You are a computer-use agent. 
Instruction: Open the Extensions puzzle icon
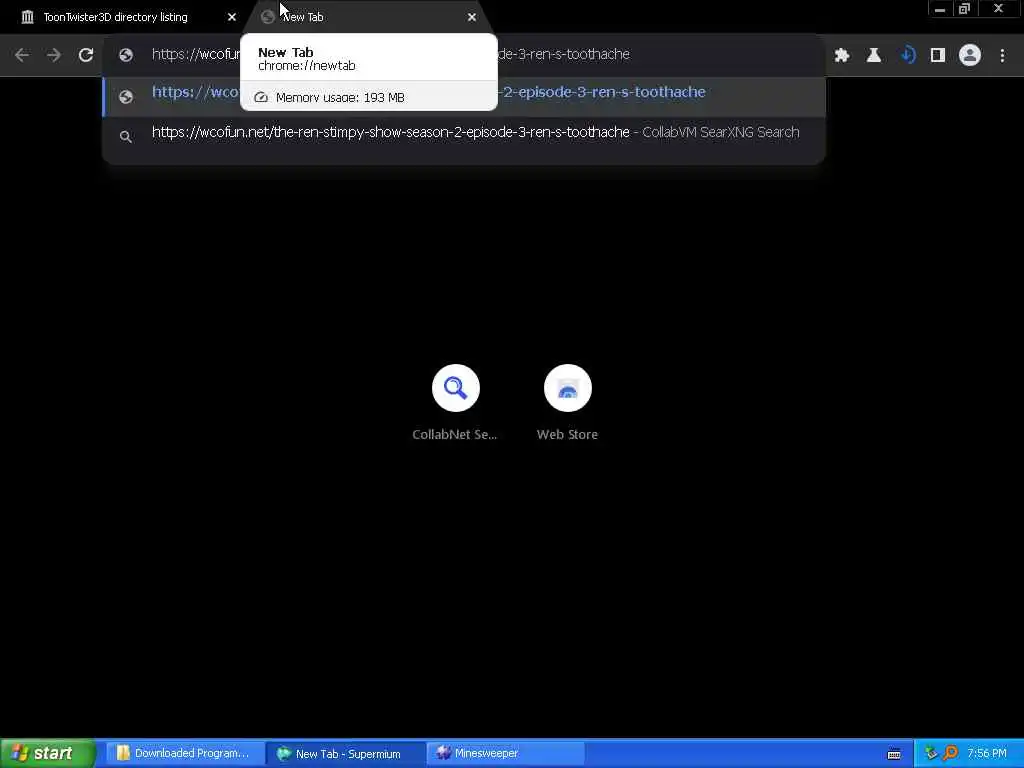[x=842, y=56]
